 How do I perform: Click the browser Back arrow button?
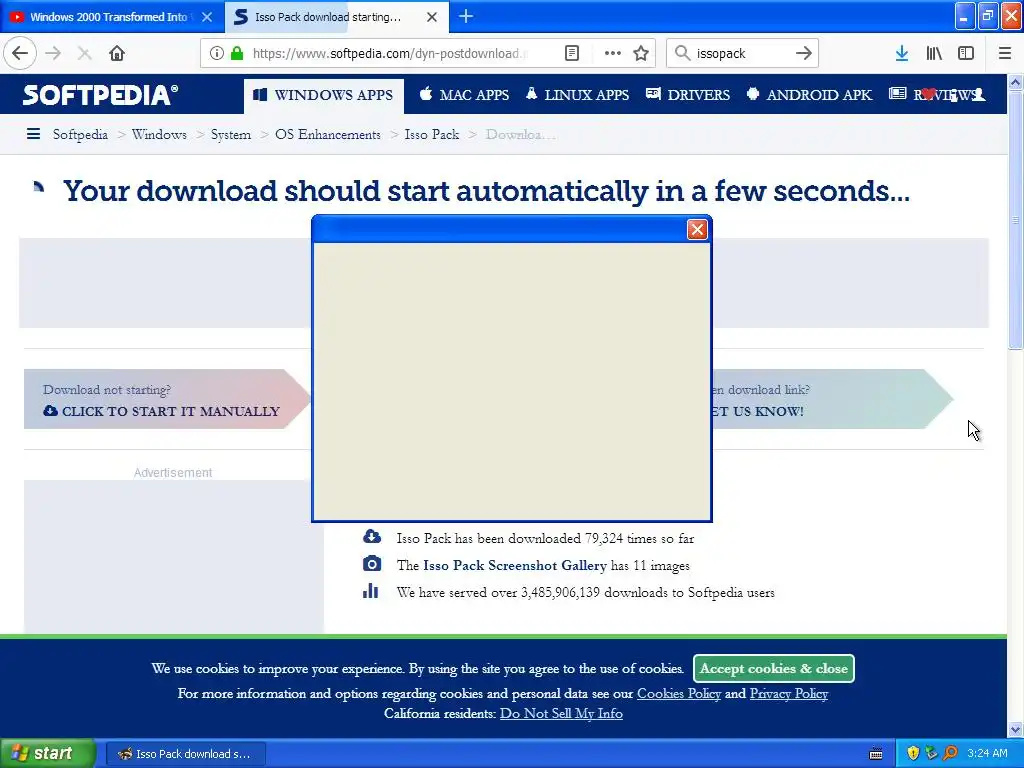20,53
